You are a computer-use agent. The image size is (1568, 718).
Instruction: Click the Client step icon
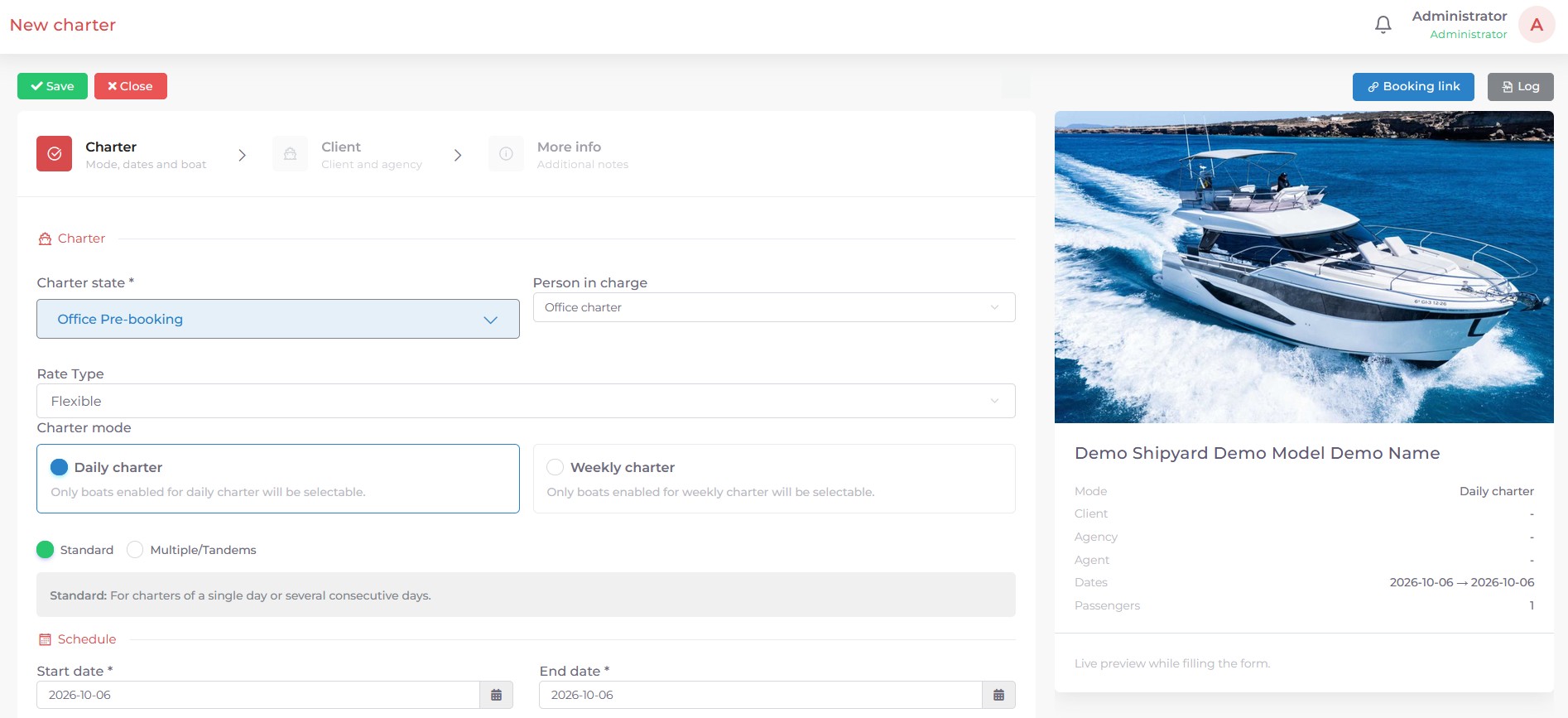click(x=291, y=154)
